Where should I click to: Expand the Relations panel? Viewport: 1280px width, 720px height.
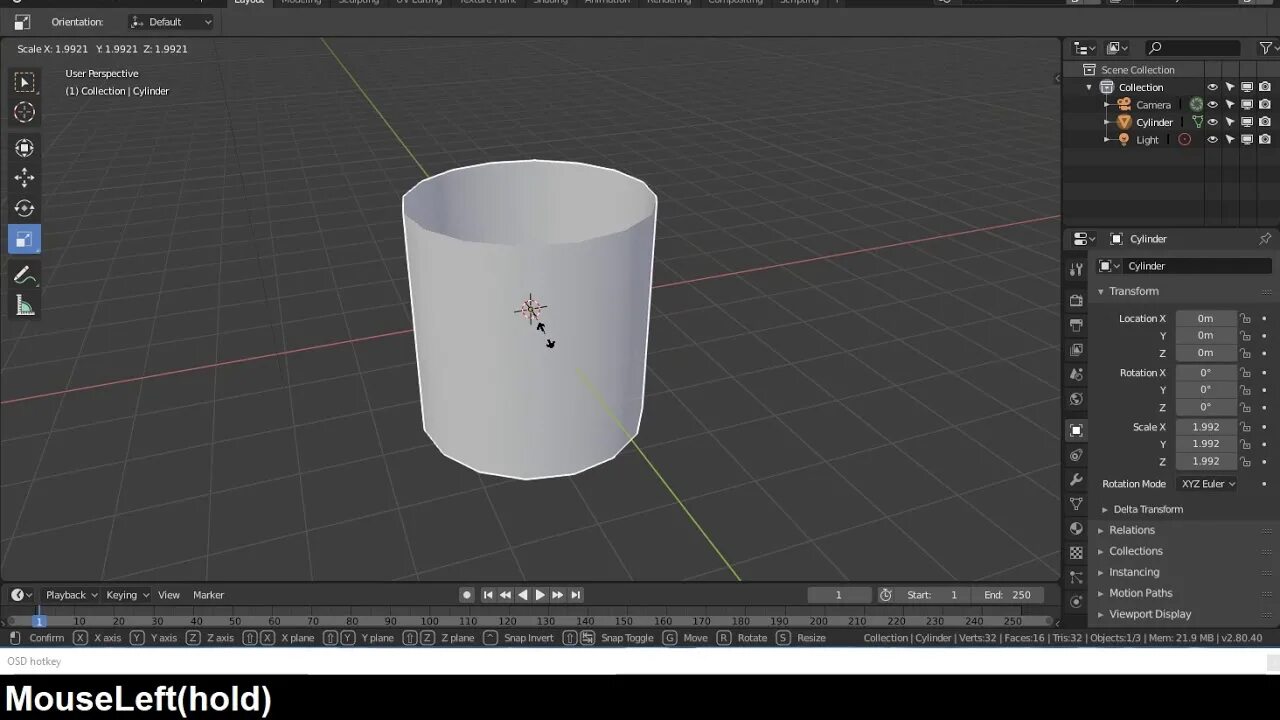tap(1131, 530)
